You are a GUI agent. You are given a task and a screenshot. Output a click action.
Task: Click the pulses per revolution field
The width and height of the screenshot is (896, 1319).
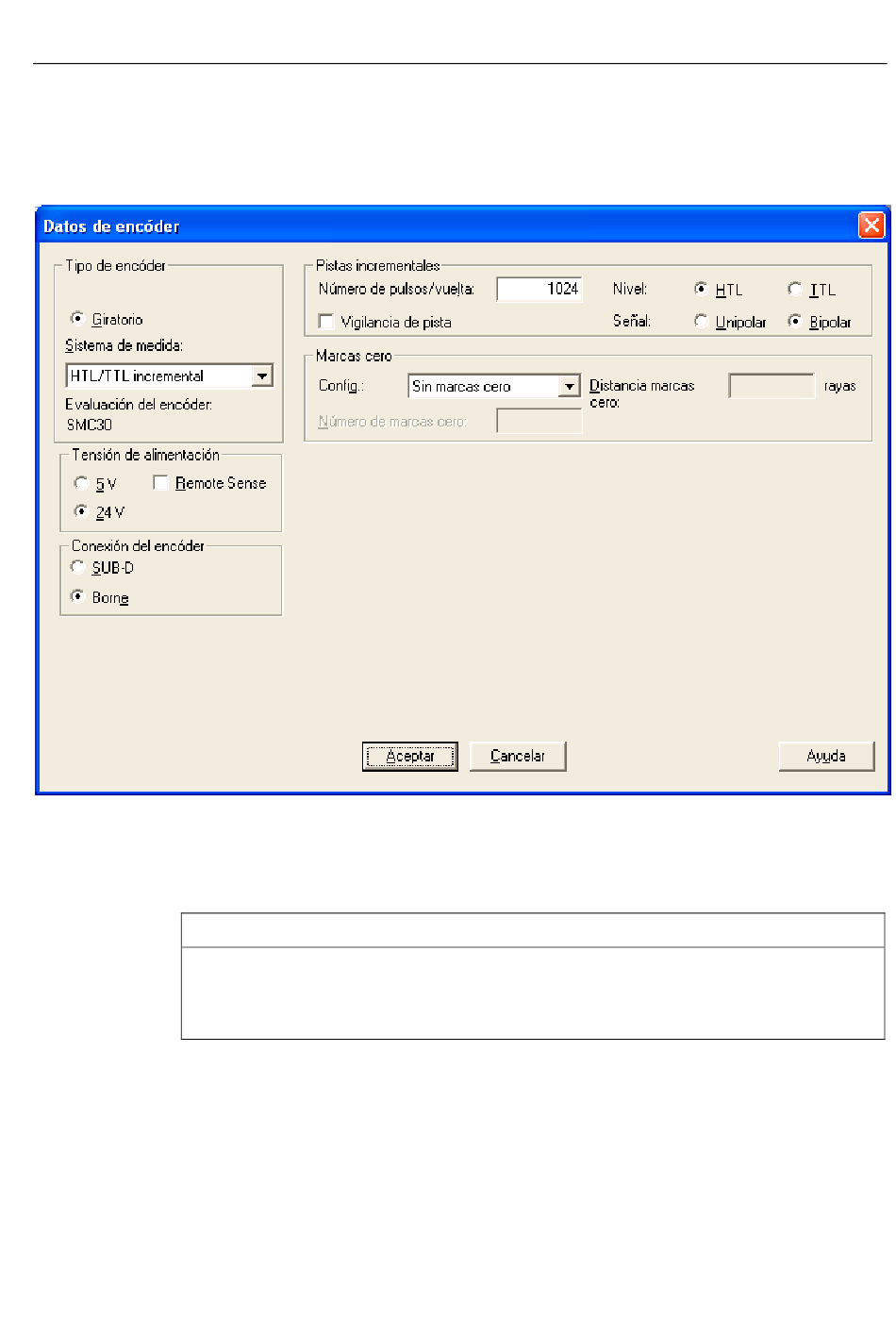[539, 289]
